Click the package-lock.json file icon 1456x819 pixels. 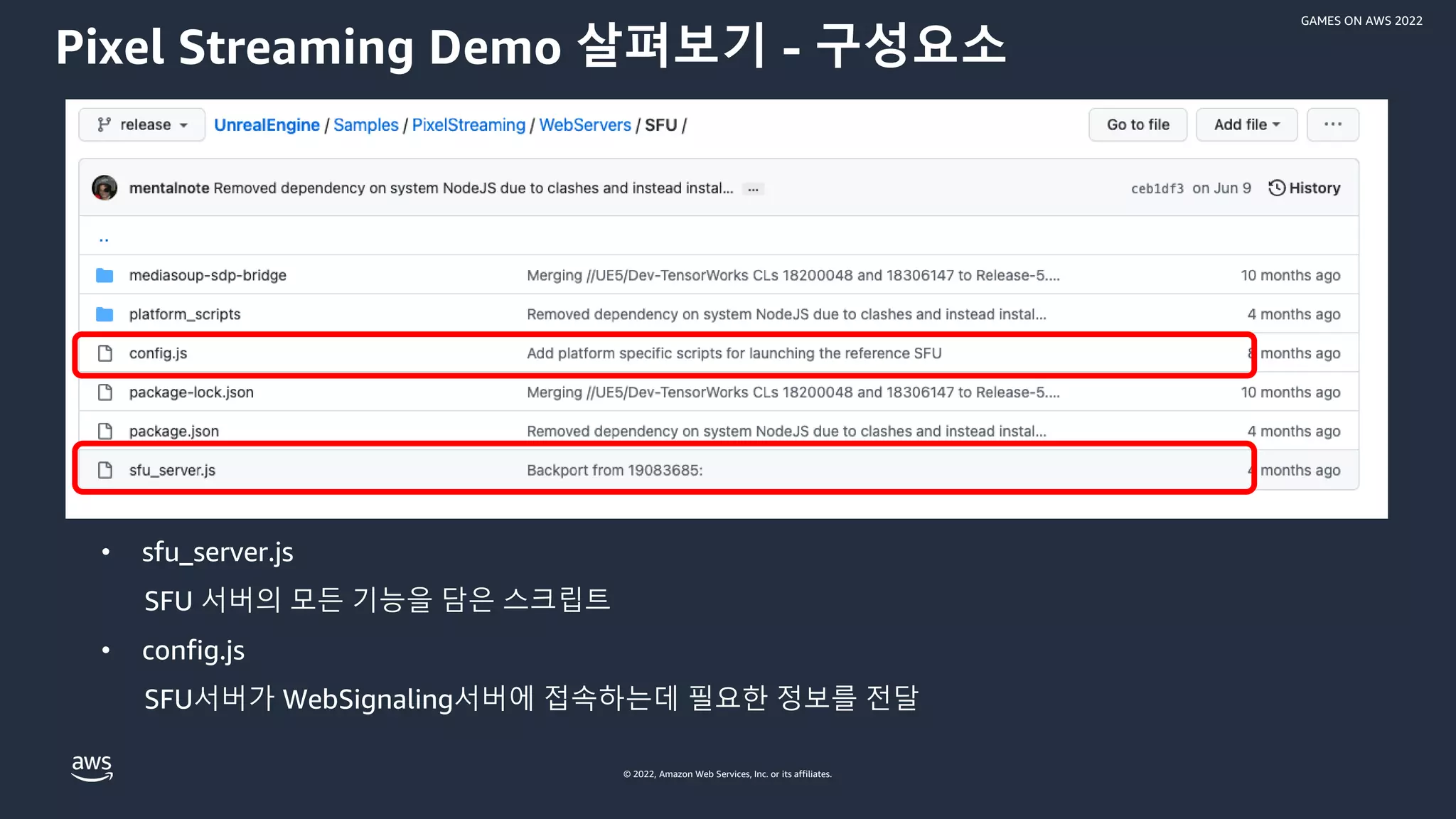(105, 392)
